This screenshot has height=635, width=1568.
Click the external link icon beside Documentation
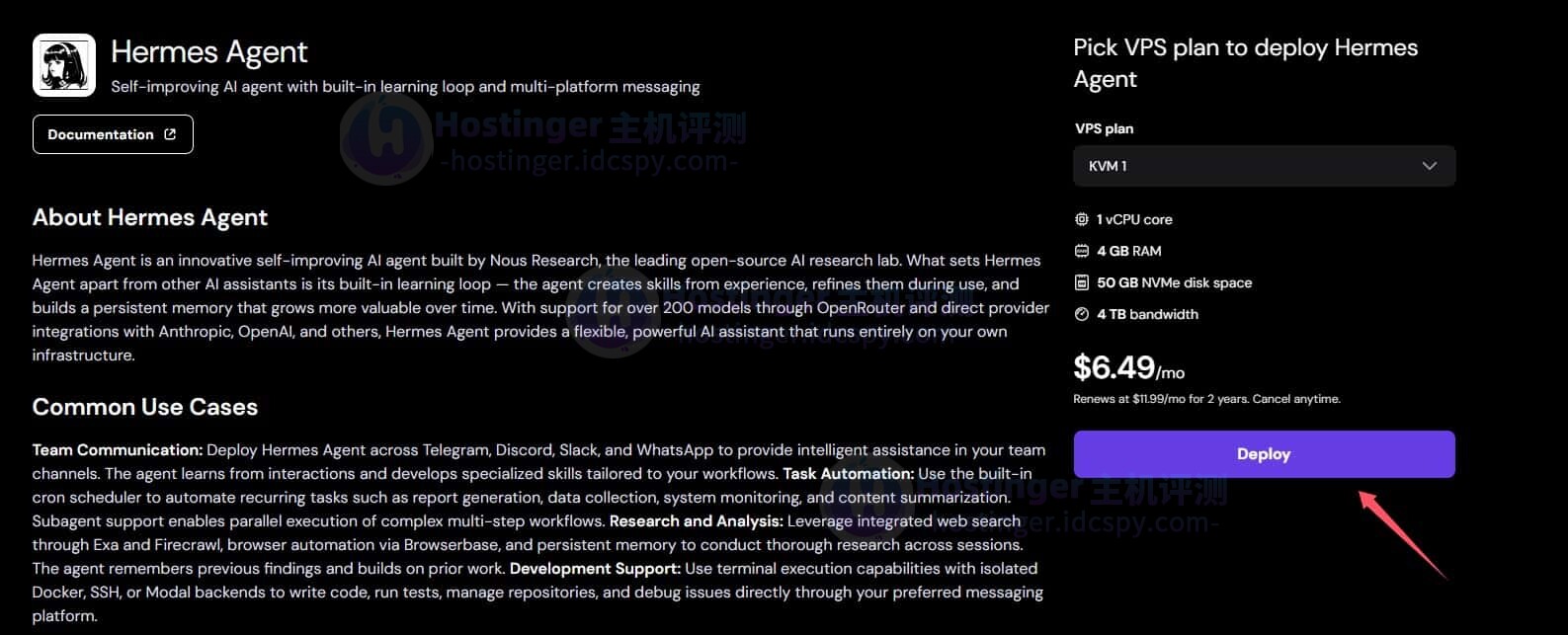[170, 134]
